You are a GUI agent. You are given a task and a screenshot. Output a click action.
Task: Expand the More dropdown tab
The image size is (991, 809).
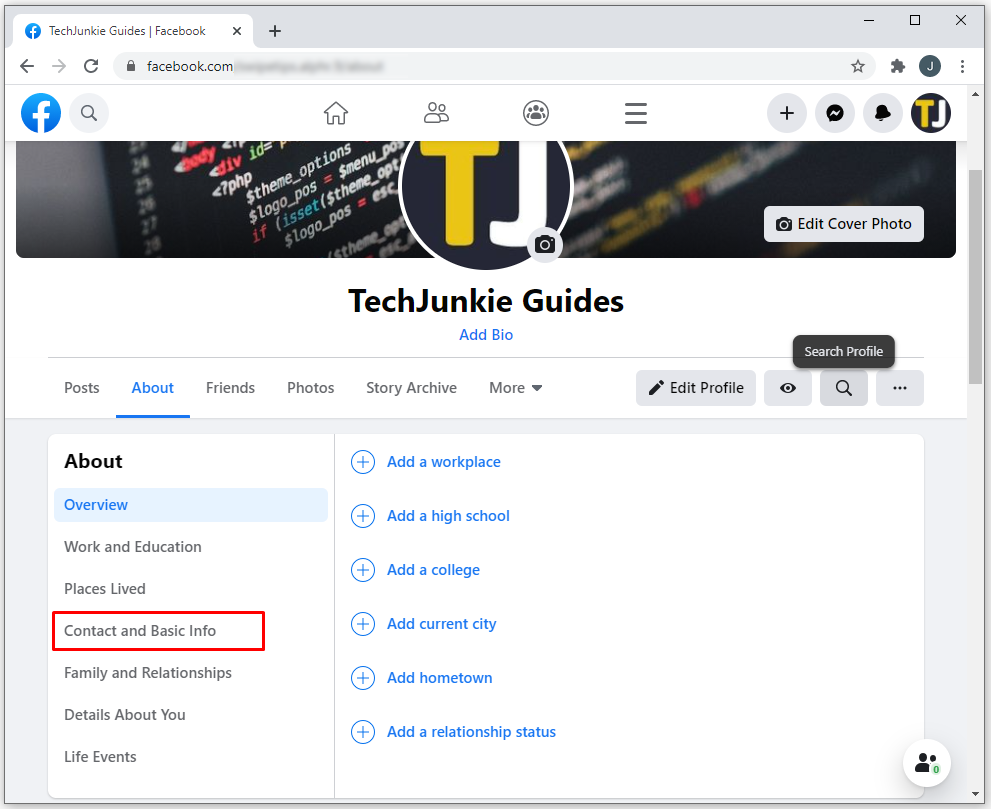[515, 388]
